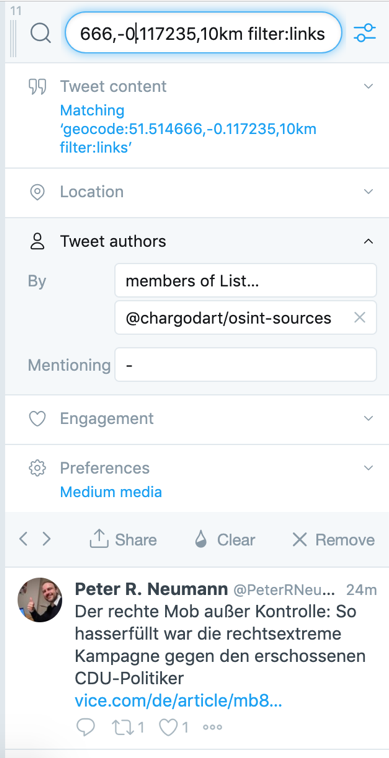The width and height of the screenshot is (389, 758).
Task: Like the tweet with heart icon
Action: click(173, 727)
